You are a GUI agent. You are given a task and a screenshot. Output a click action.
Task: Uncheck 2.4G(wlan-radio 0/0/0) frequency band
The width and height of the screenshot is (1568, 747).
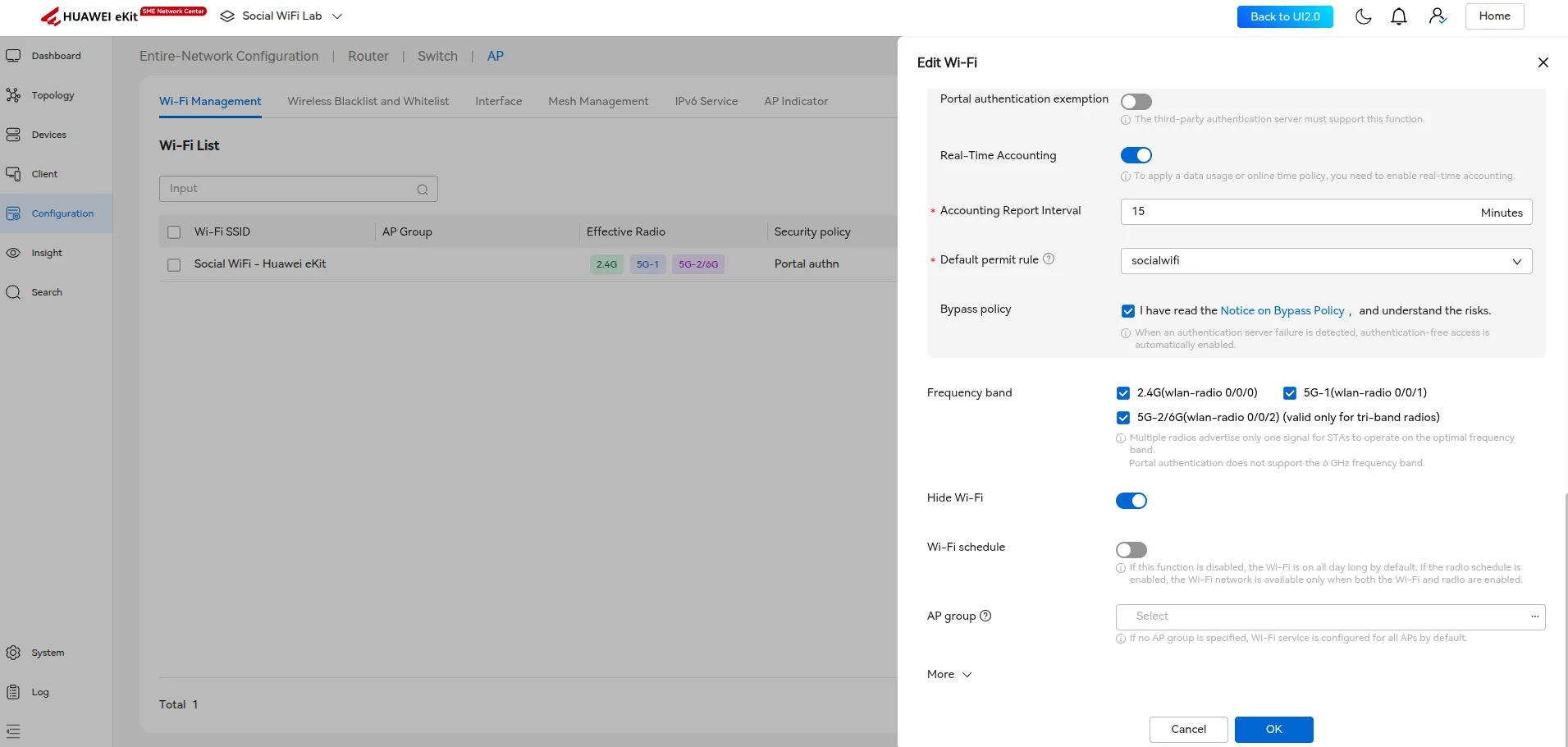[1123, 393]
